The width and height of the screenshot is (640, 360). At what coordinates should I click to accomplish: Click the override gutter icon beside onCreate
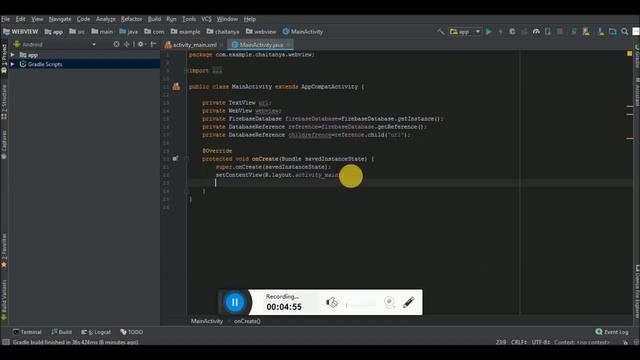coord(175,158)
